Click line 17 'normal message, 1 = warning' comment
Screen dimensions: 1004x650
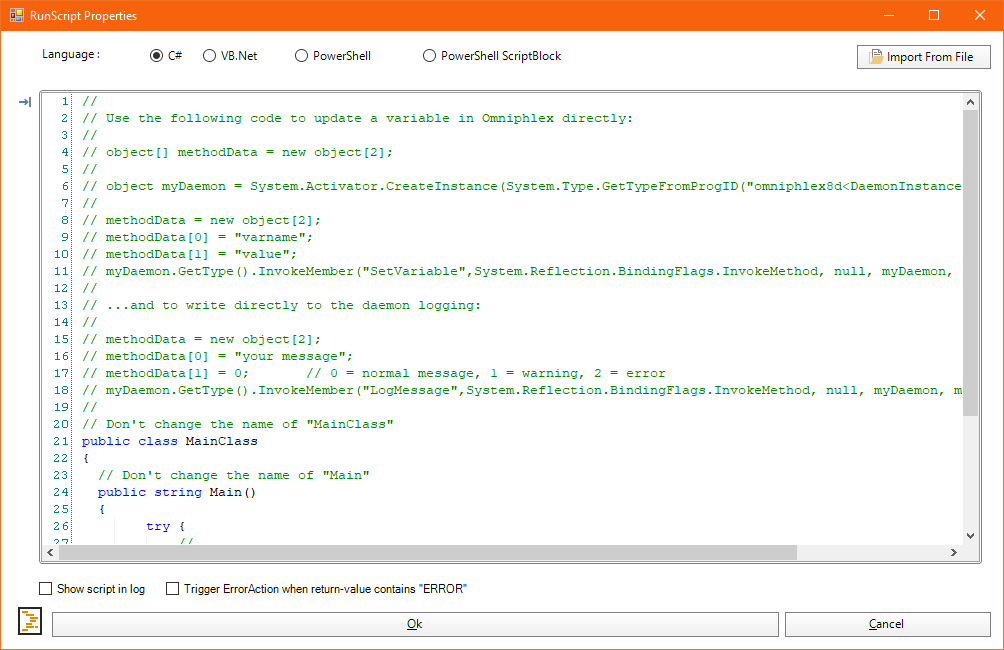(x=373, y=373)
